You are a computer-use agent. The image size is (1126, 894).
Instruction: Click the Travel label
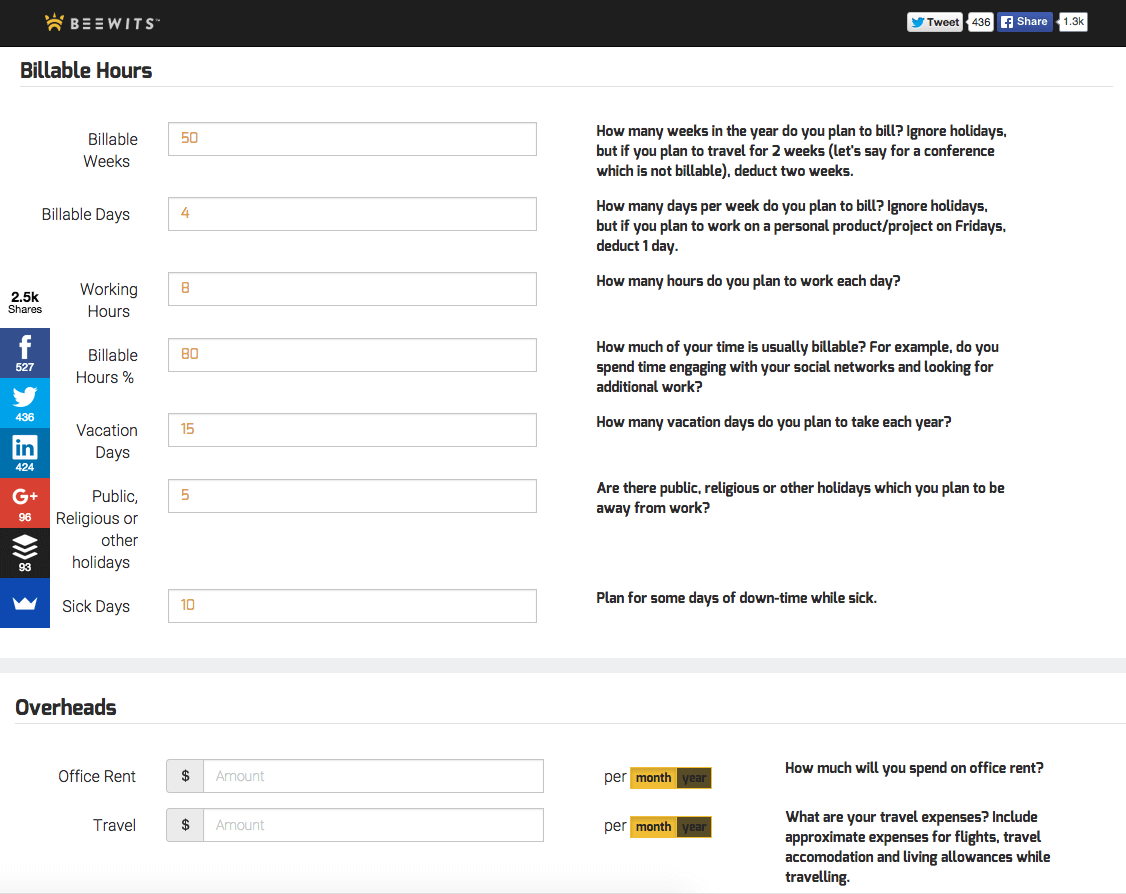(114, 825)
